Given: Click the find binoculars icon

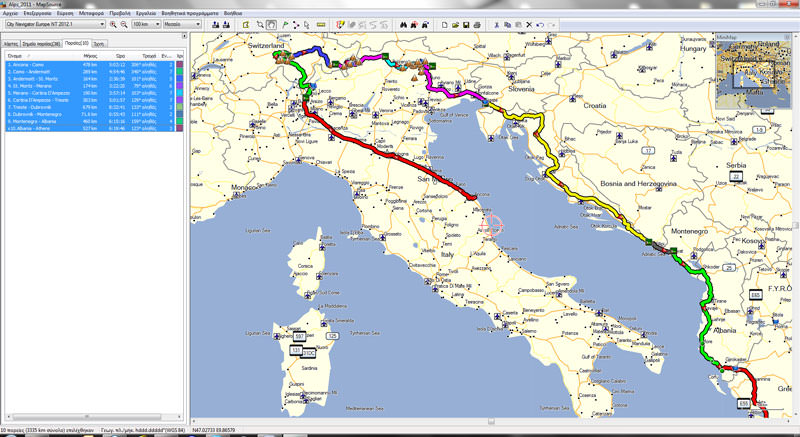Looking at the screenshot, I should pyautogui.click(x=403, y=23).
